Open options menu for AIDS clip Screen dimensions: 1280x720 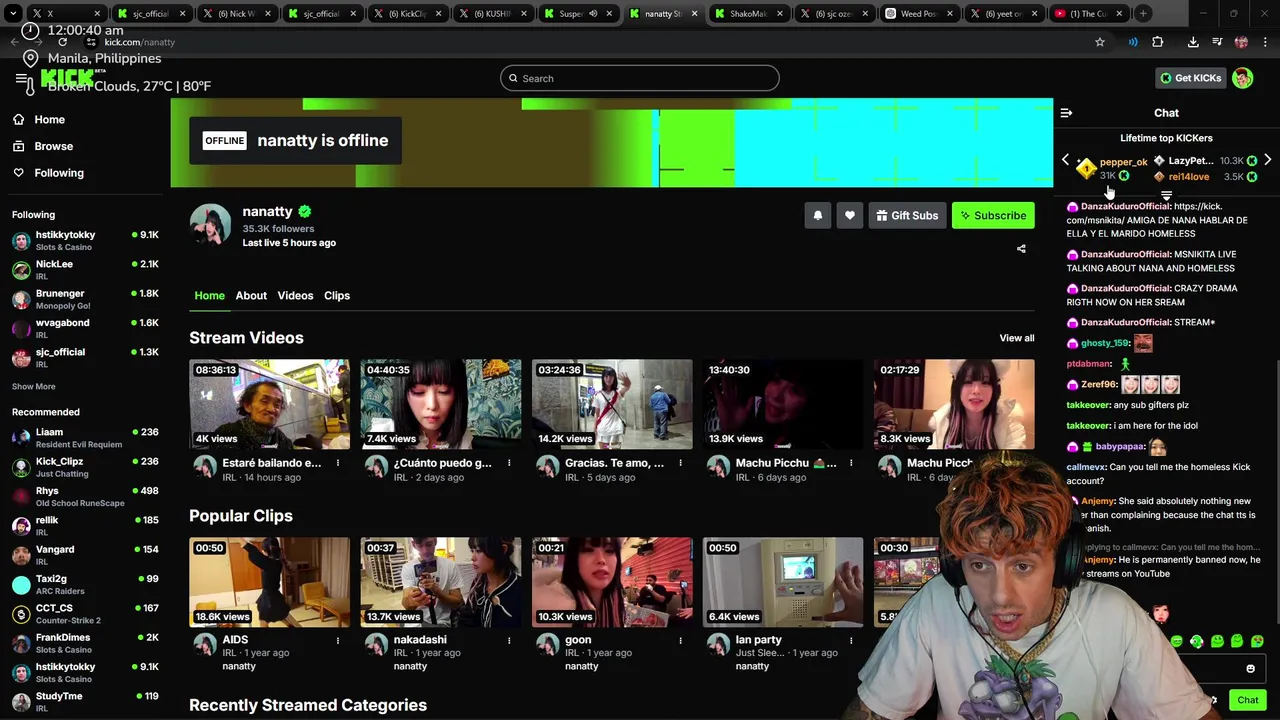click(x=338, y=640)
